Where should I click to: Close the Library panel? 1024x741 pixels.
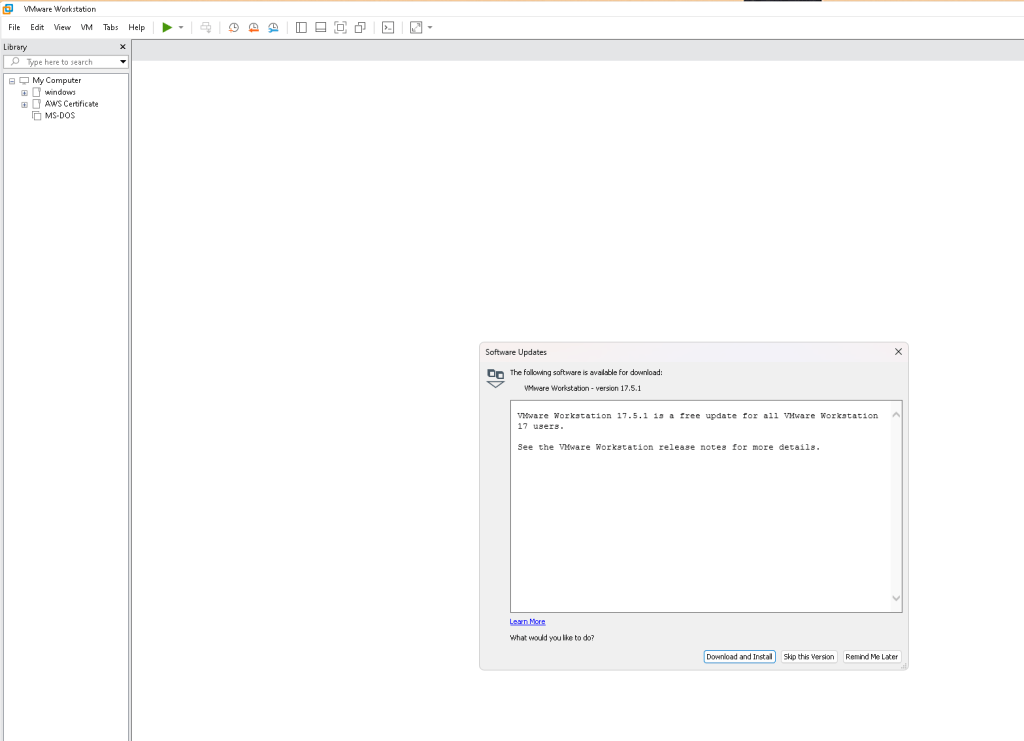(123, 47)
